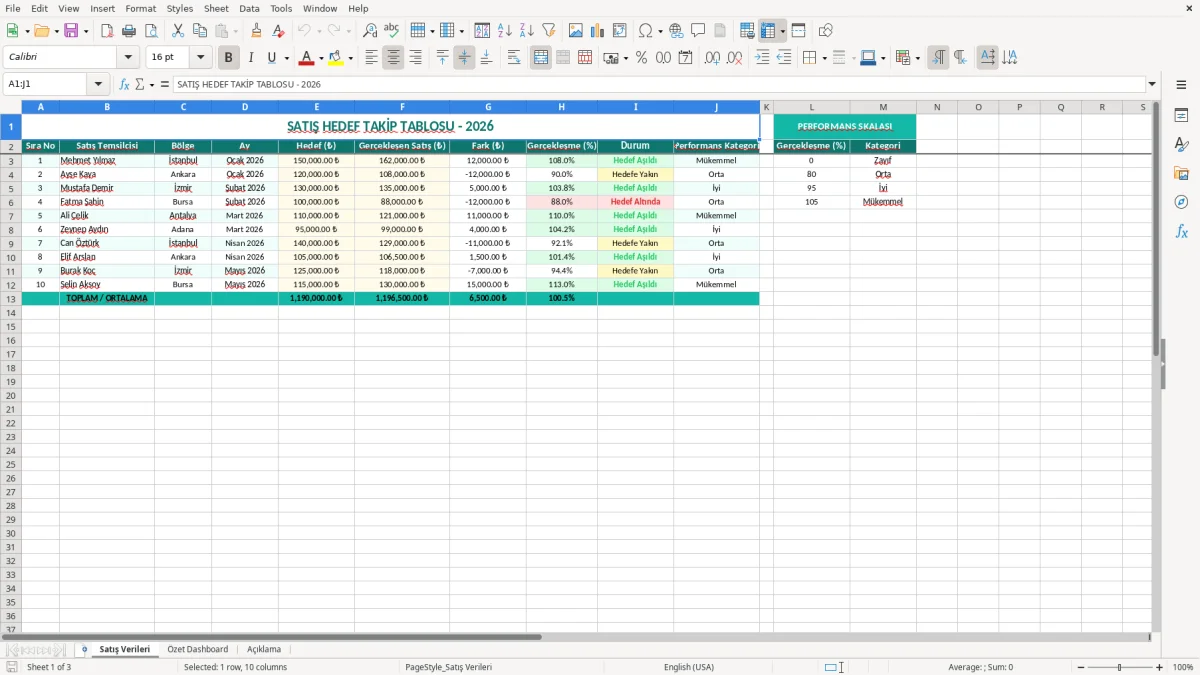Open background color dropdown arrow
Image resolution: width=1200 pixels, height=675 pixels.
coord(350,58)
